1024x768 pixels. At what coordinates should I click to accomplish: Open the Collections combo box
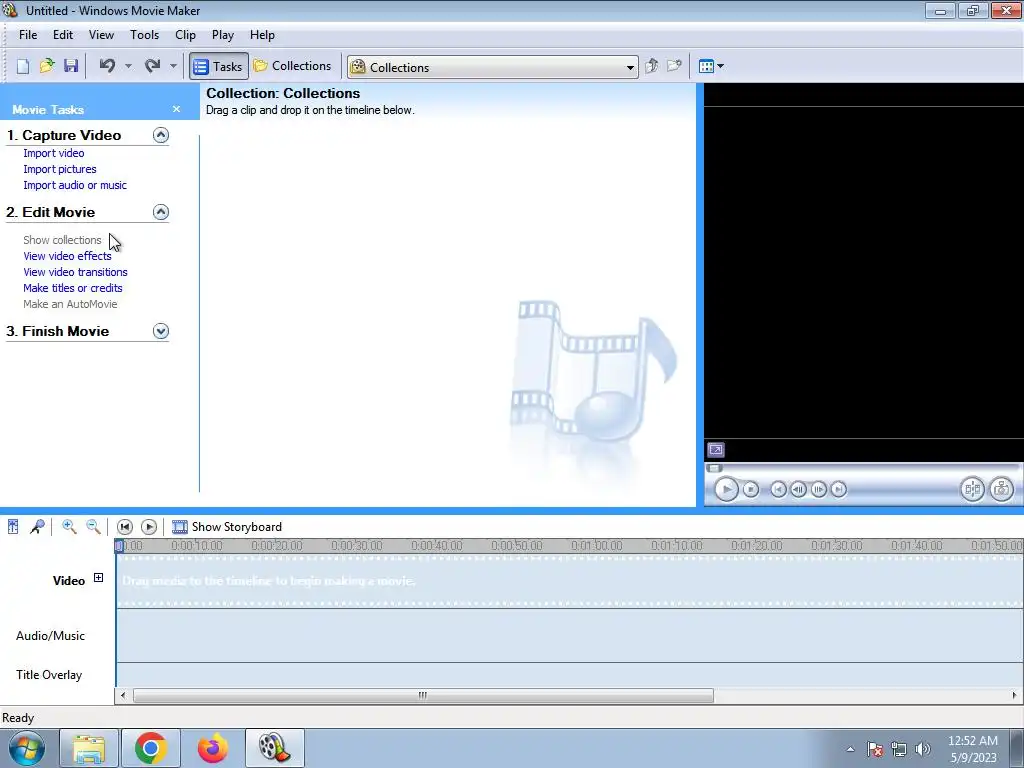coord(492,67)
